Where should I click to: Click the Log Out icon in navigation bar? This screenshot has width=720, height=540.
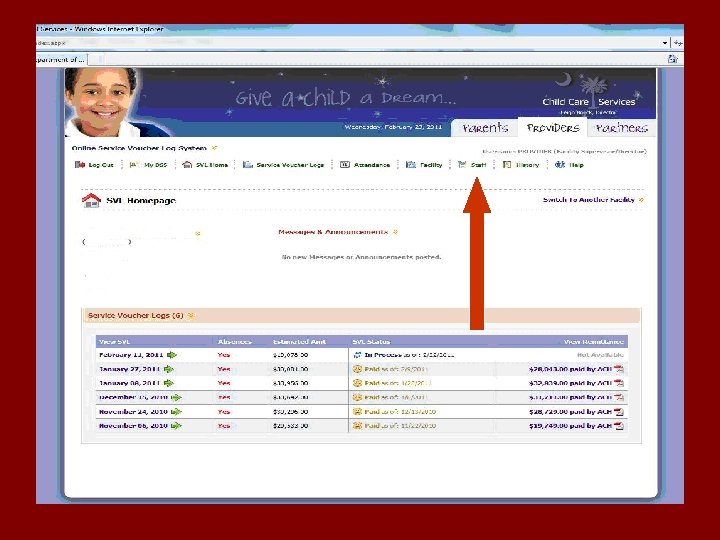point(80,165)
